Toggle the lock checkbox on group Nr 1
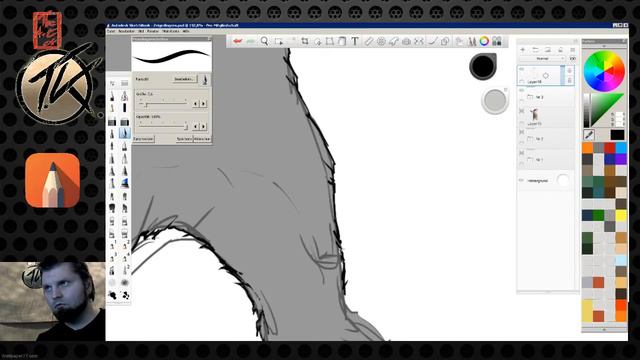 point(522,164)
